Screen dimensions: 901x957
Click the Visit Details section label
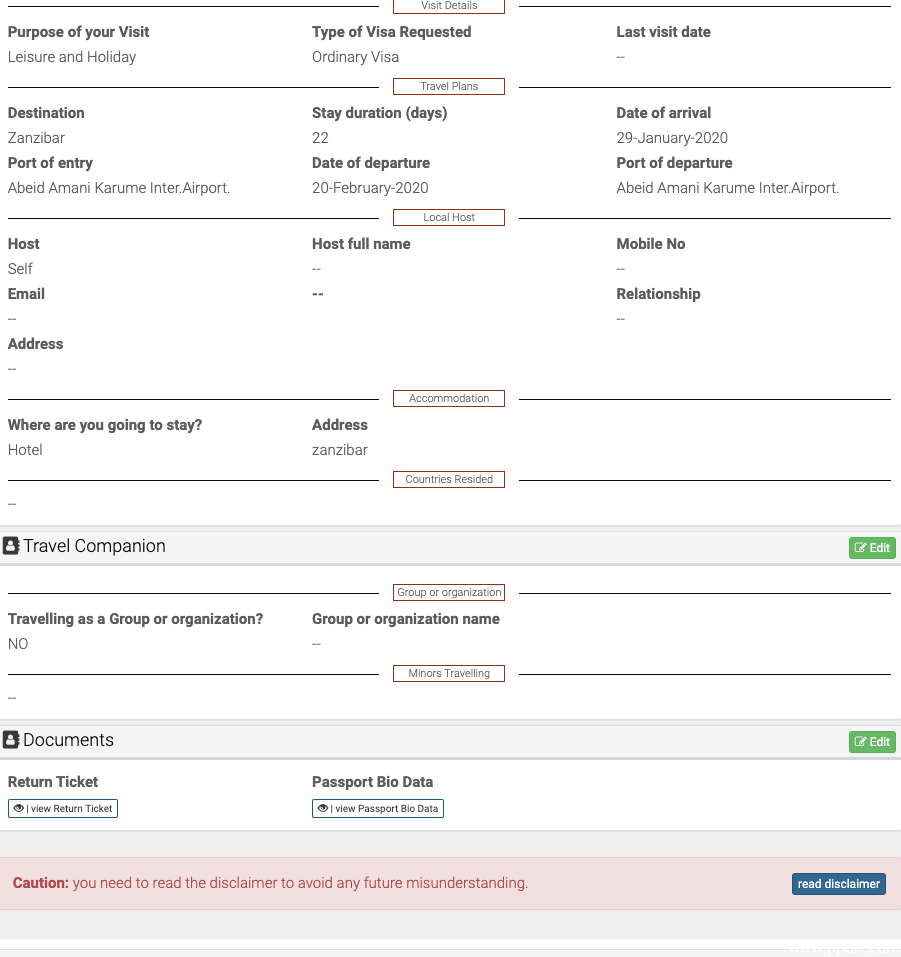(449, 6)
